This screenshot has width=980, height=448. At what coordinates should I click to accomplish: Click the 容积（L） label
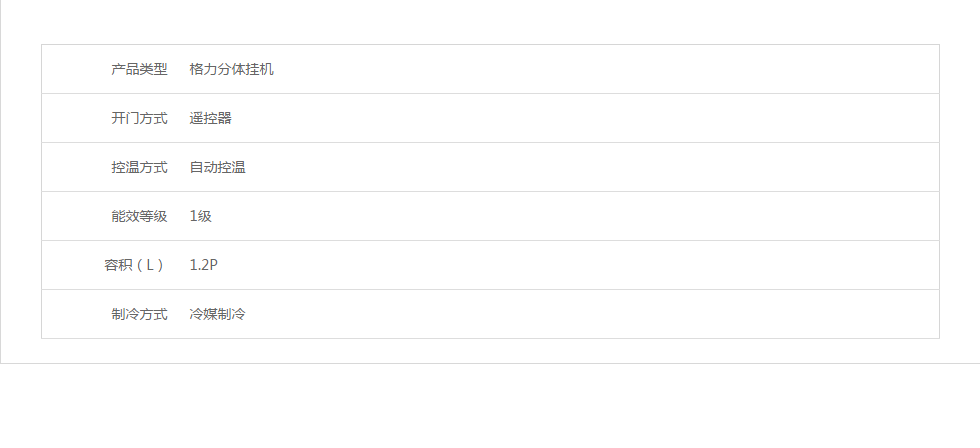(135, 266)
